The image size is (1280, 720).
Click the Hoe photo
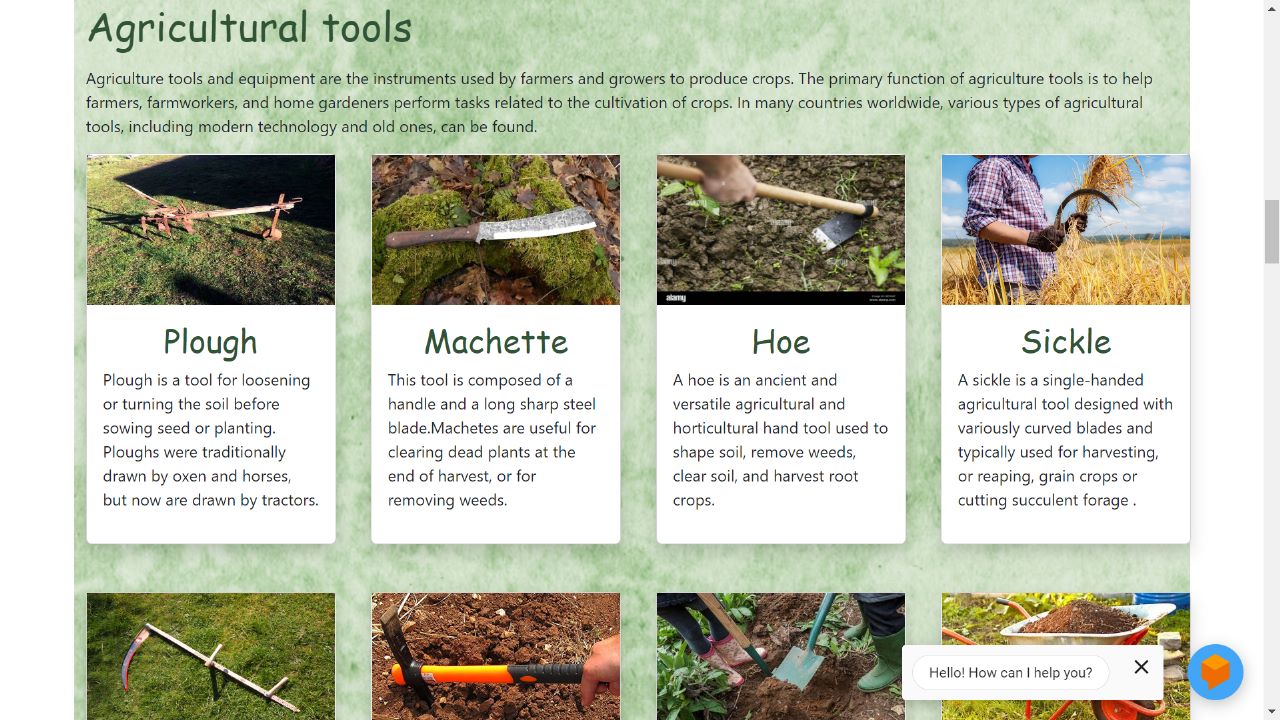780,229
